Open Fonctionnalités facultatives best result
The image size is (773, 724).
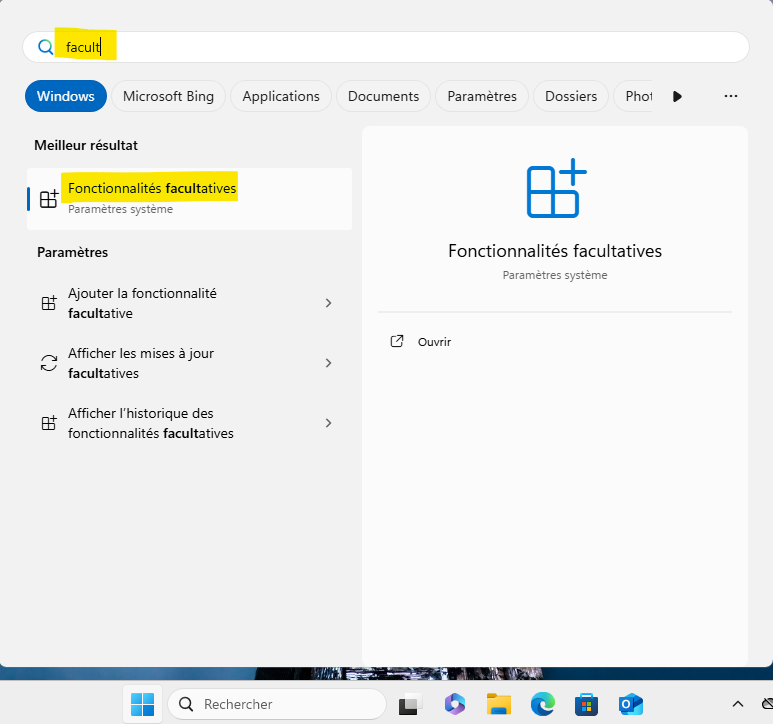click(189, 199)
